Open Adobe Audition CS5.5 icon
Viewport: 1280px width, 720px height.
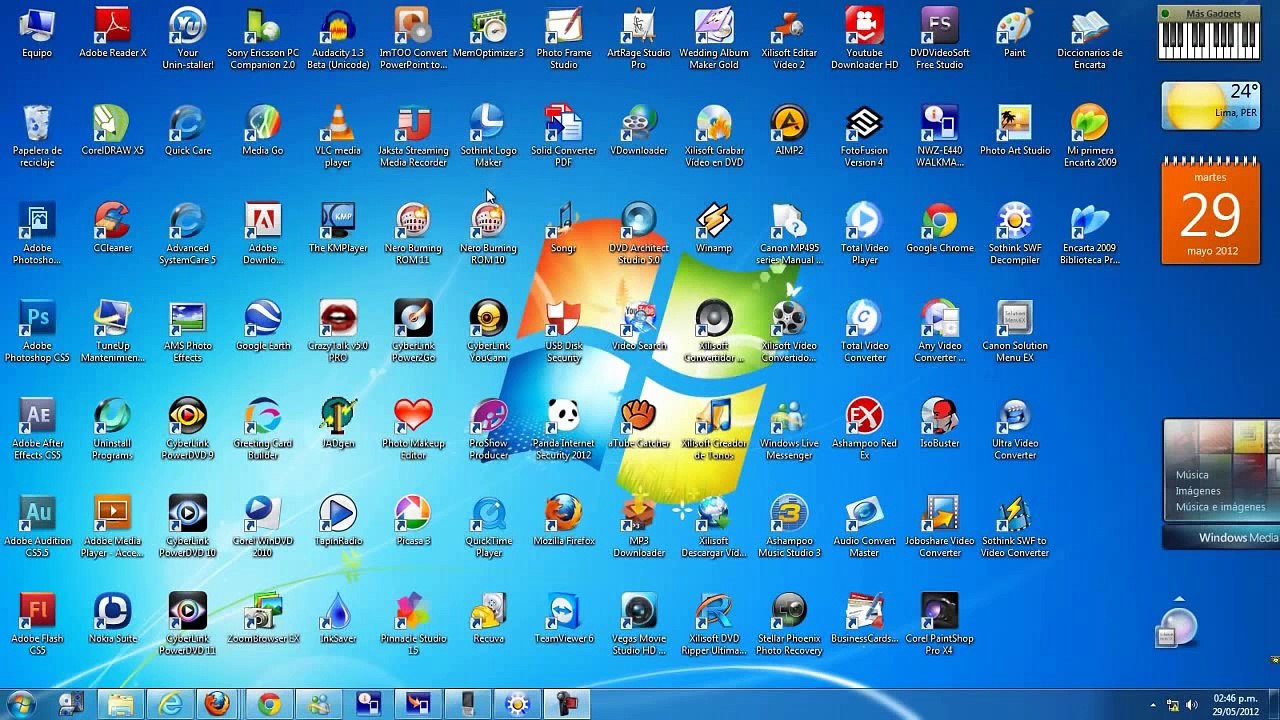click(x=37, y=526)
